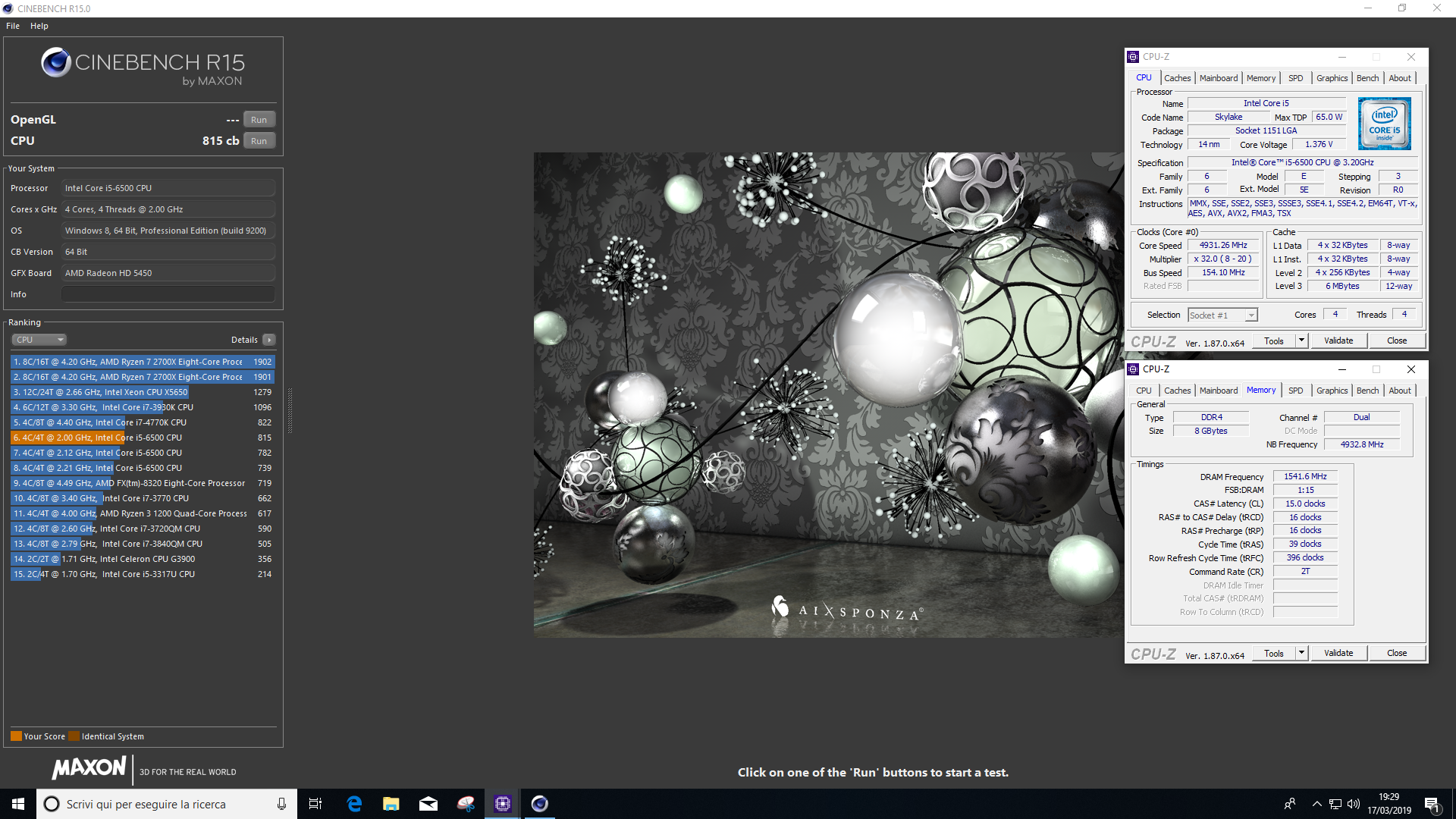Click Cinebench title bar app icon
Screen dimensions: 1456x819
tap(8, 8)
